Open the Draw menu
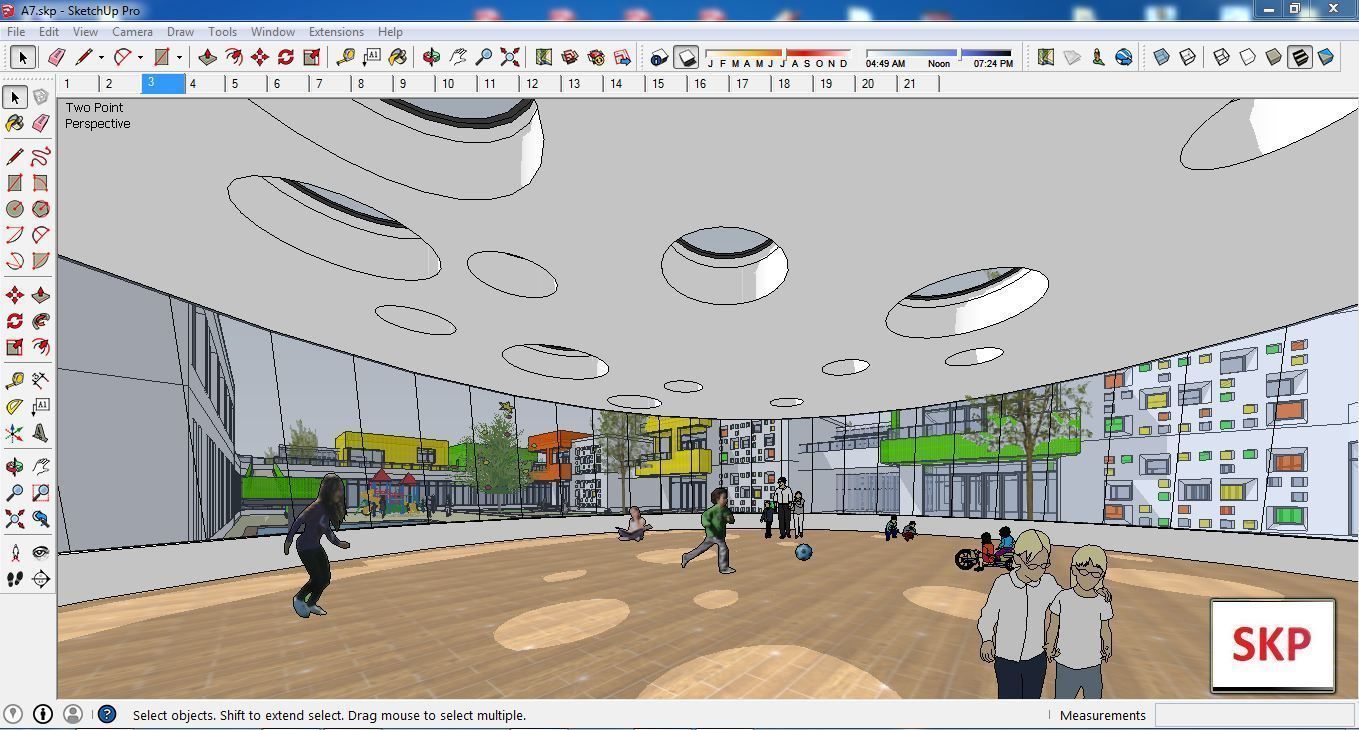 click(x=180, y=32)
